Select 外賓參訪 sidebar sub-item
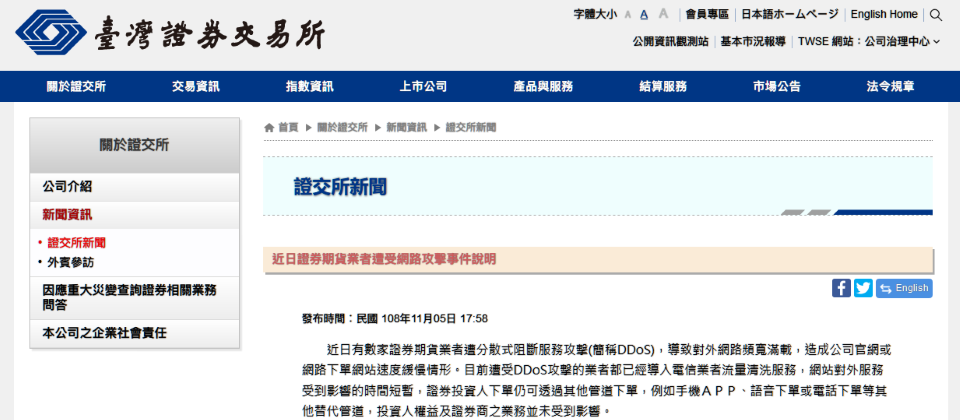Screen dimensions: 960x420 pyautogui.click(x=70, y=263)
